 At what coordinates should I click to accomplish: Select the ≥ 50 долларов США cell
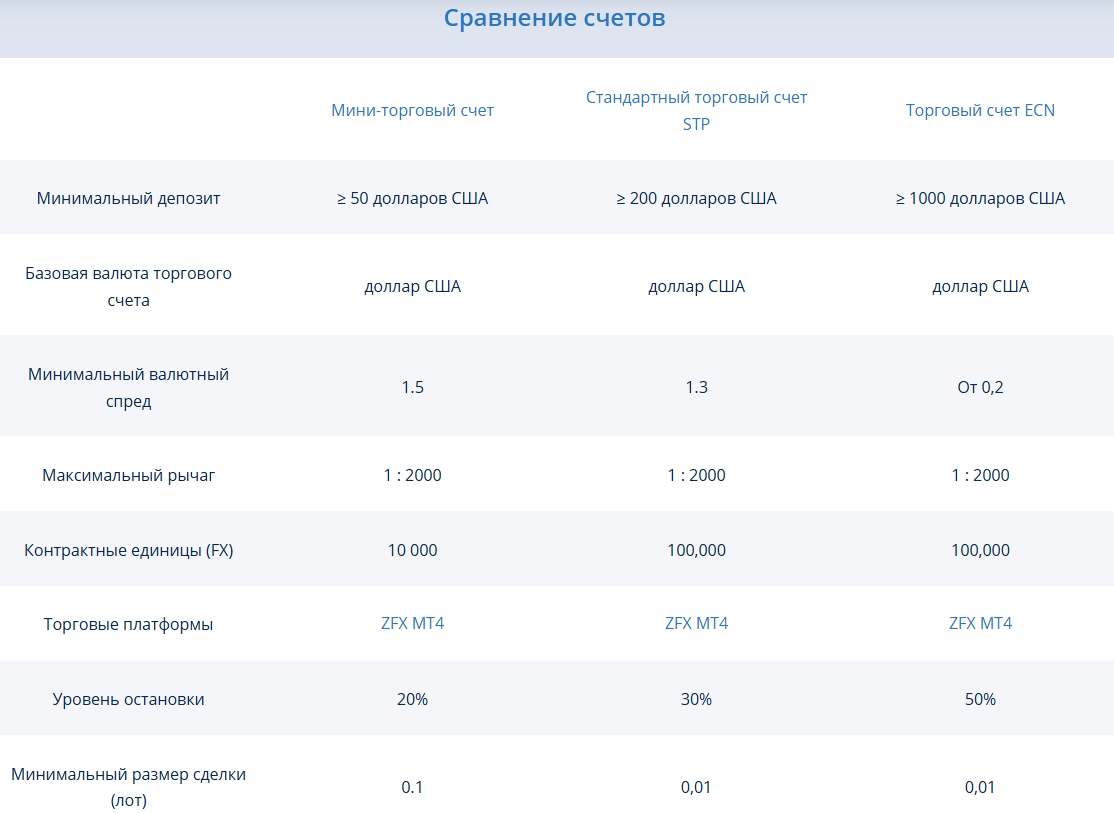click(x=412, y=198)
